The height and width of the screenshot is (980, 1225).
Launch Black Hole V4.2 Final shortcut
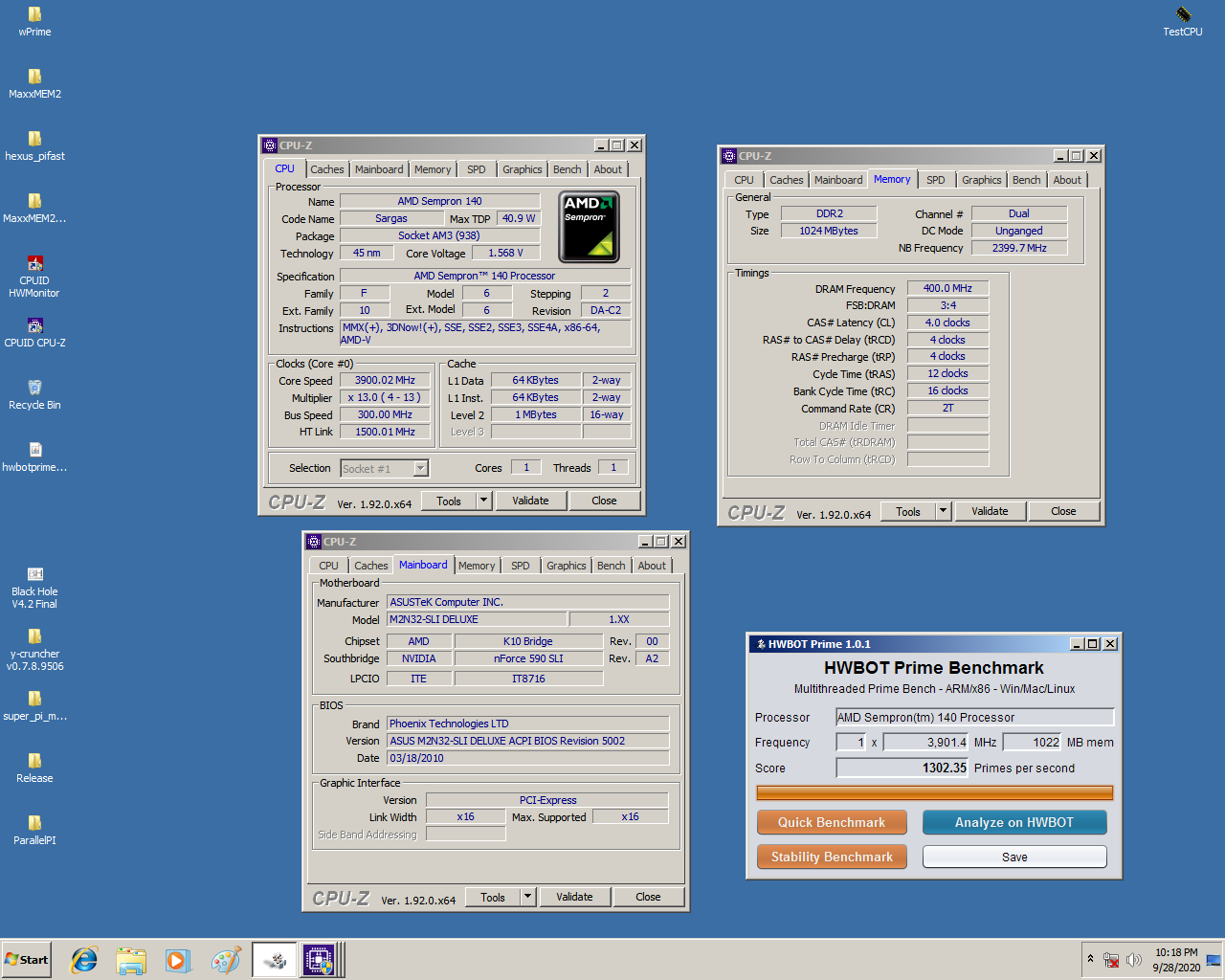[x=34, y=587]
